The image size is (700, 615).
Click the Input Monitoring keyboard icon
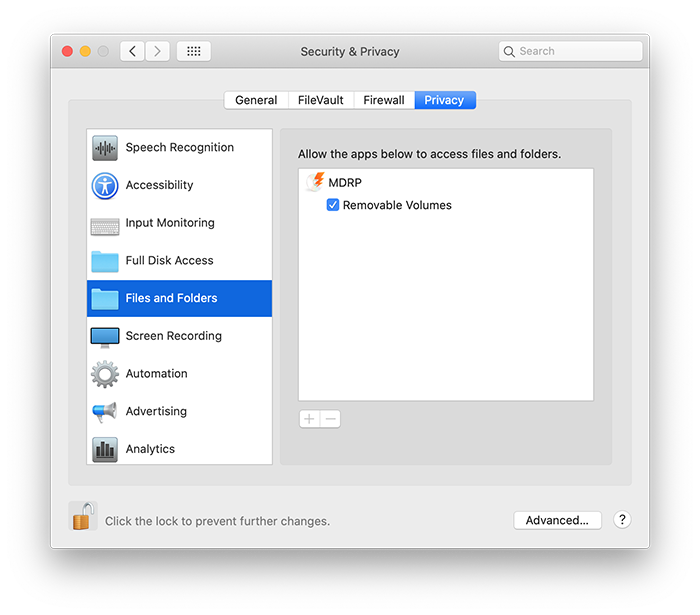click(105, 226)
